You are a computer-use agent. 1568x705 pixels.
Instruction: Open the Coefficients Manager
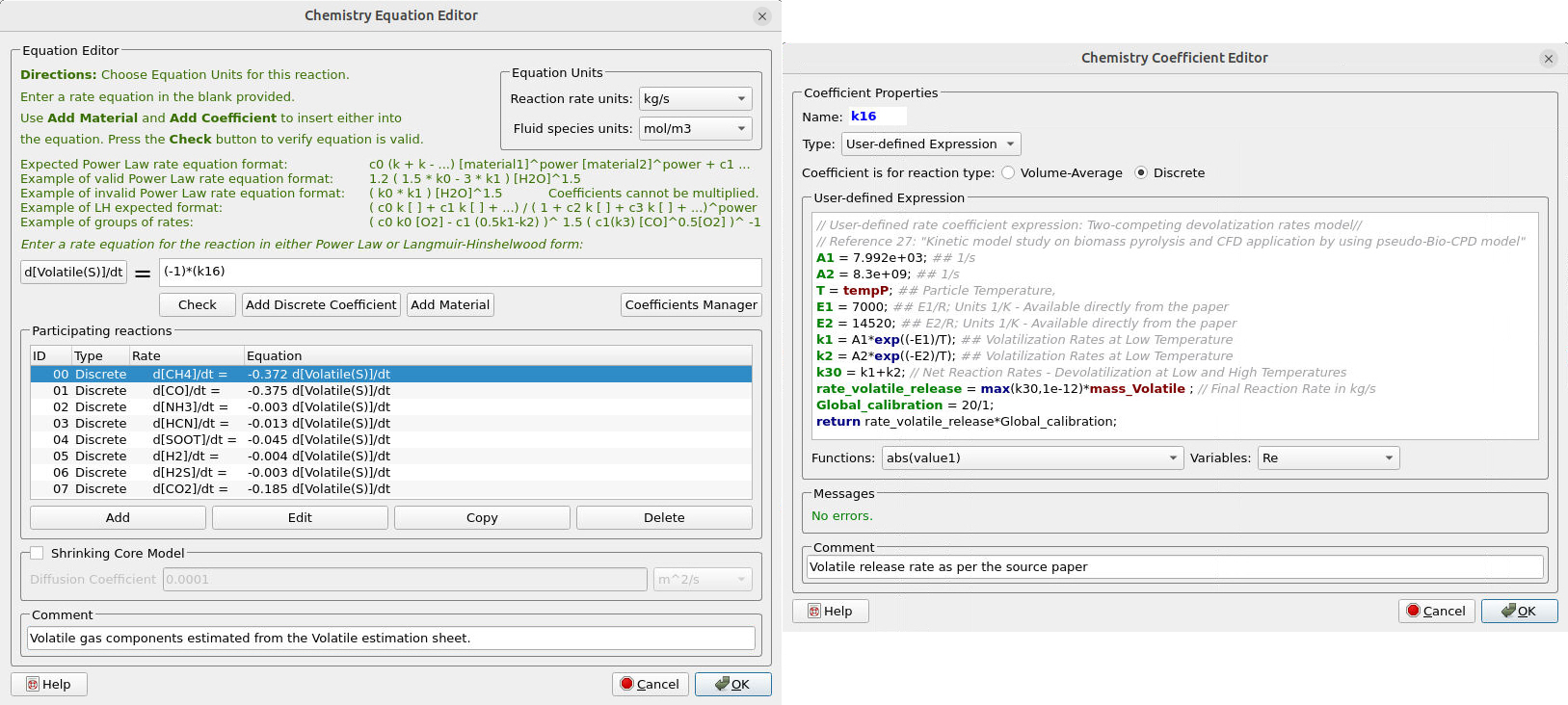click(691, 305)
